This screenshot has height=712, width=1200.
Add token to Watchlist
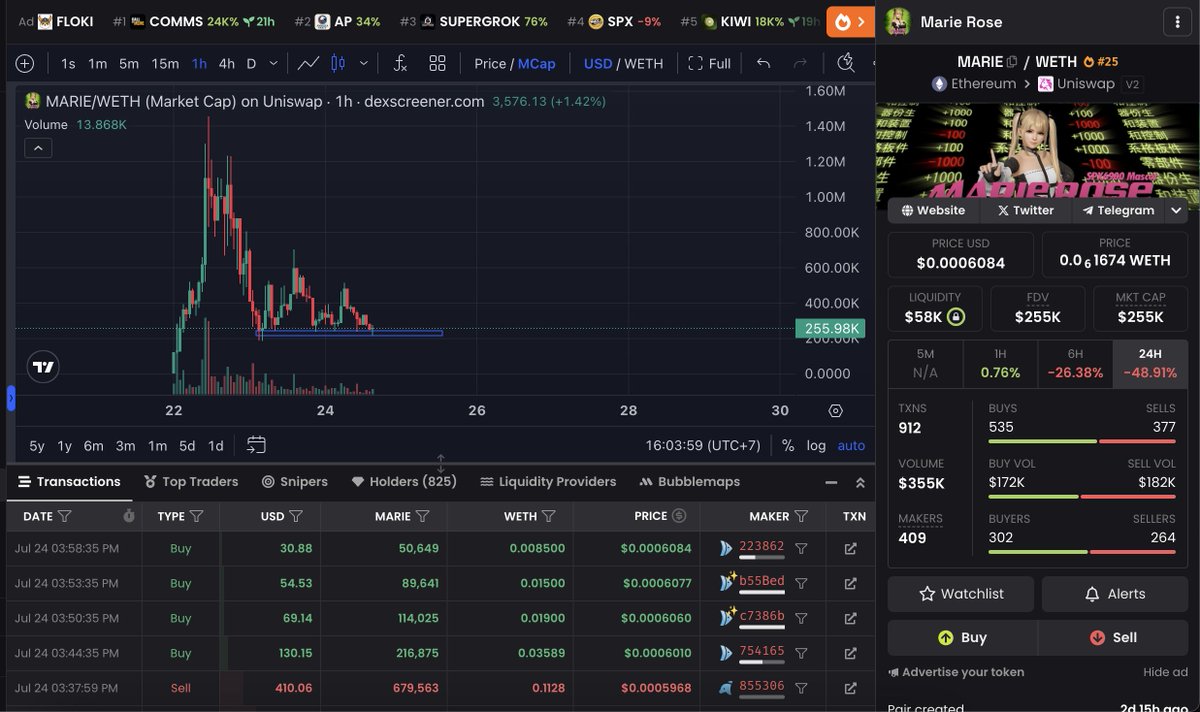[961, 594]
